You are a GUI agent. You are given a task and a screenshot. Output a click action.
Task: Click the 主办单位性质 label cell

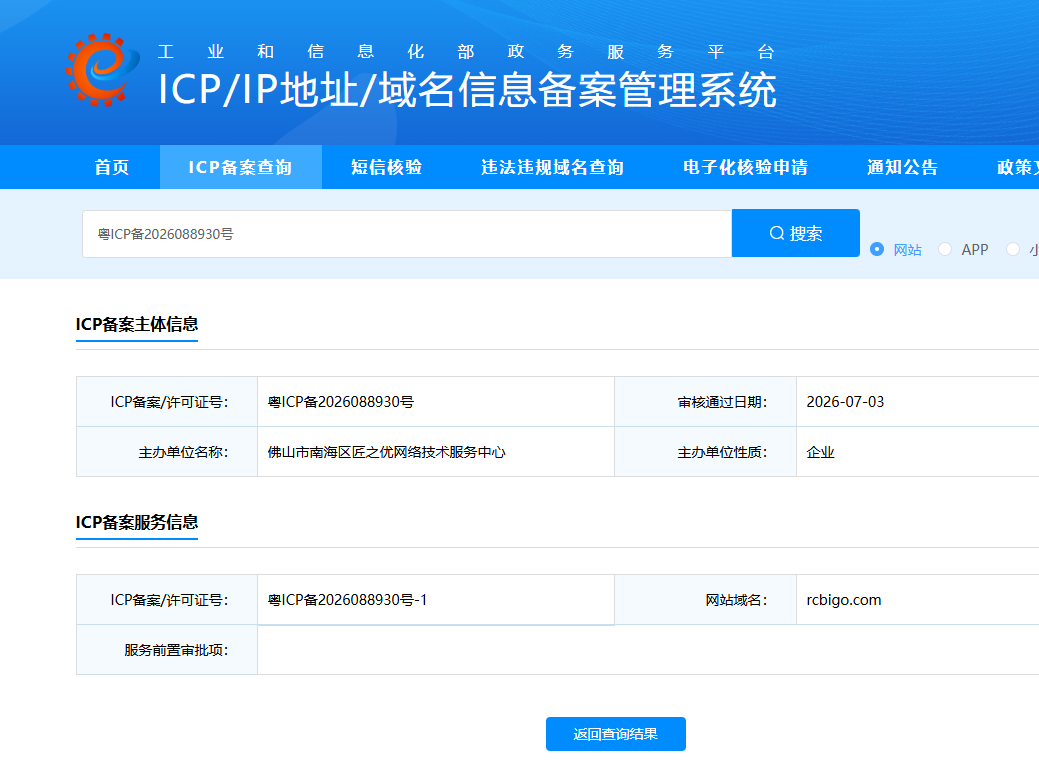click(706, 452)
